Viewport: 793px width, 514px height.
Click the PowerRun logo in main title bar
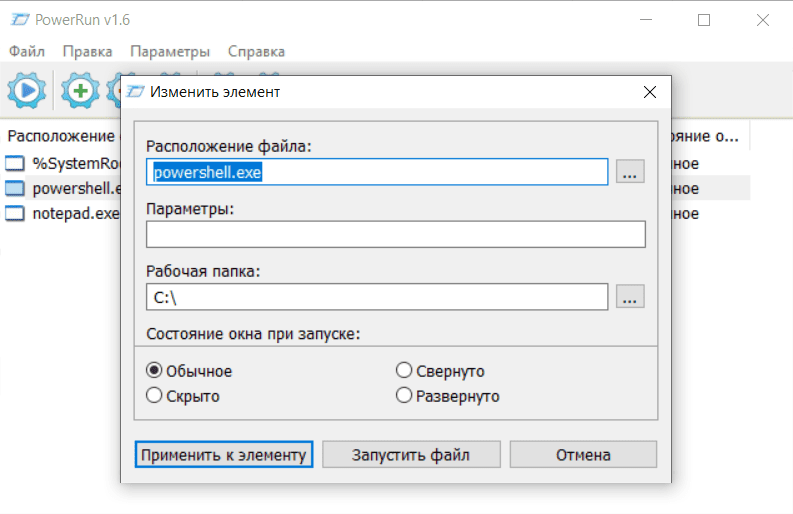pyautogui.click(x=17, y=19)
